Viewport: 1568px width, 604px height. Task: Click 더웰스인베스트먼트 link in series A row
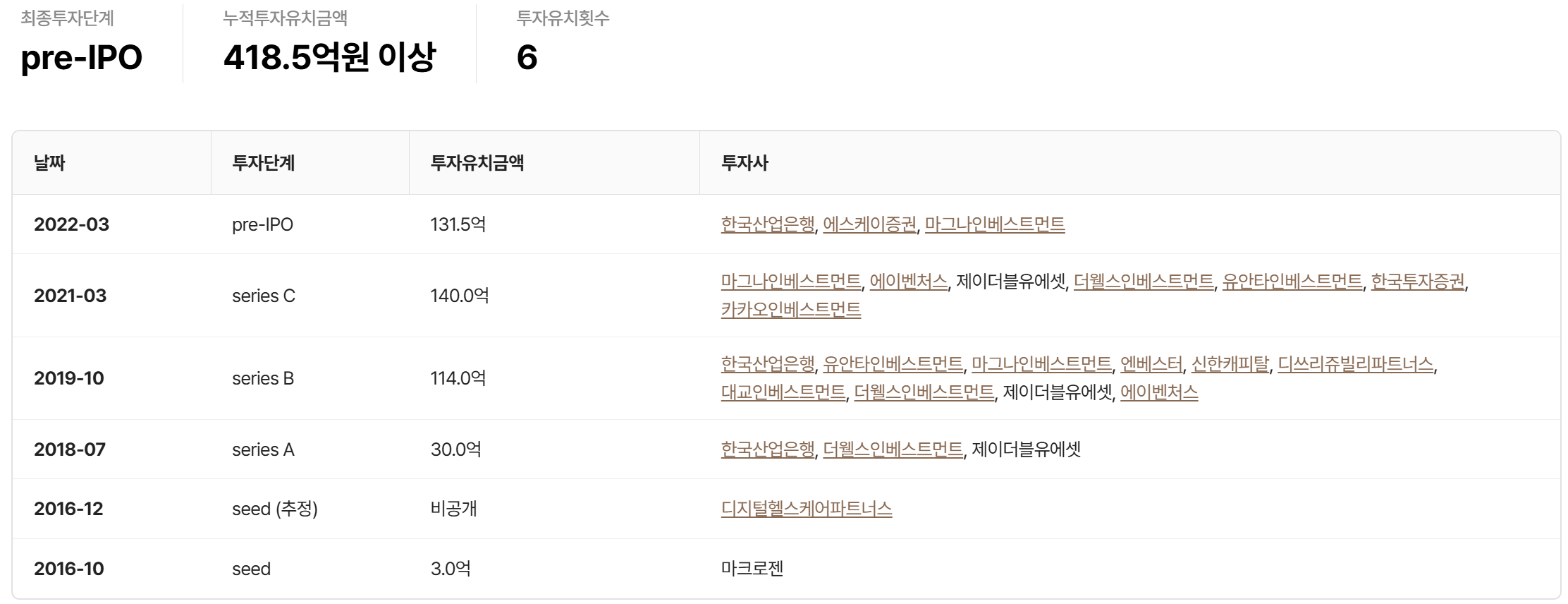coord(892,449)
